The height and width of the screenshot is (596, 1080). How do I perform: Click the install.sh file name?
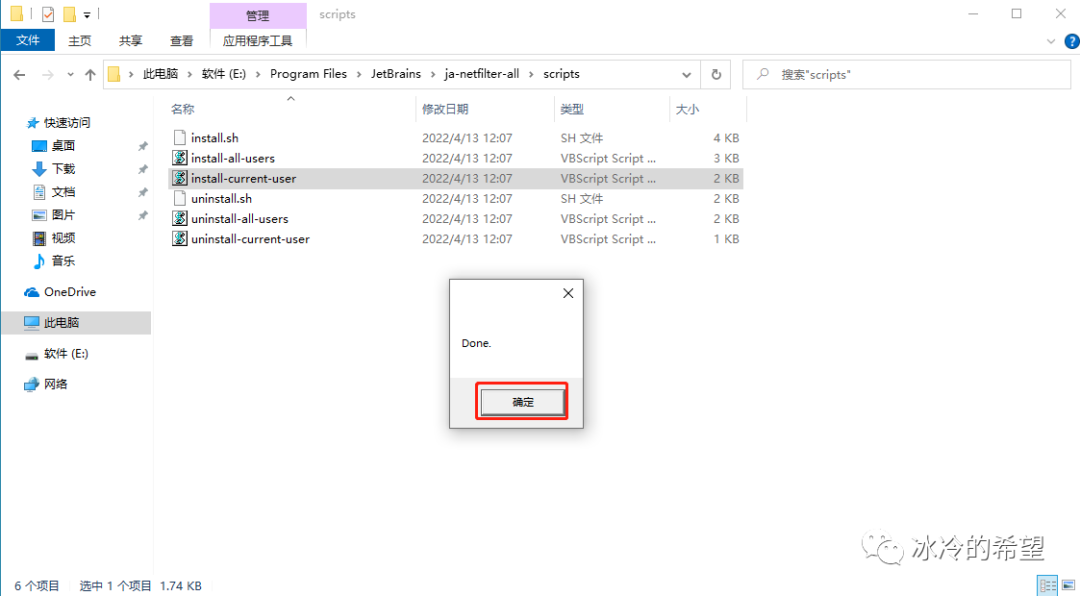pos(215,138)
